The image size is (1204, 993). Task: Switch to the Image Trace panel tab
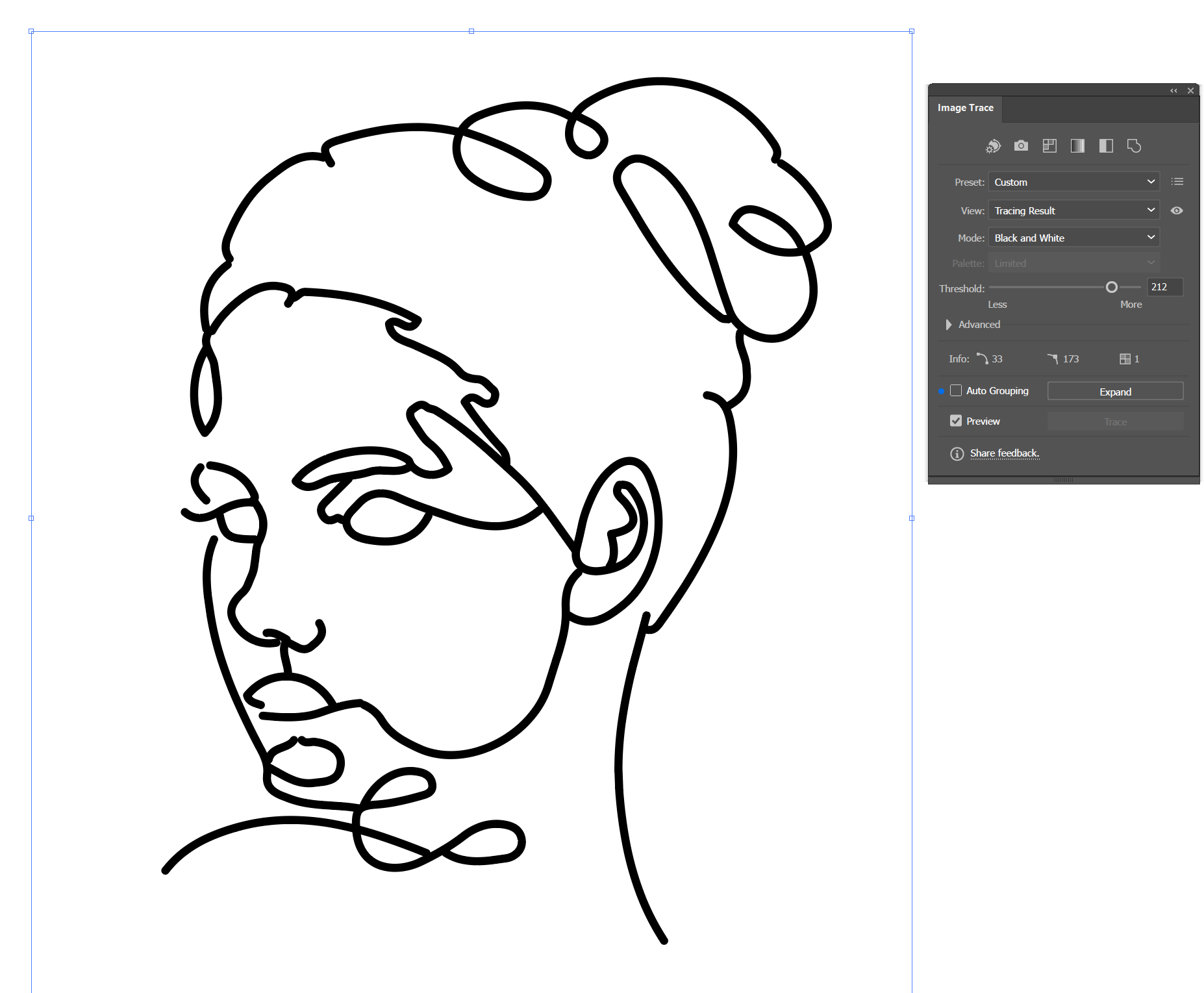pos(966,107)
